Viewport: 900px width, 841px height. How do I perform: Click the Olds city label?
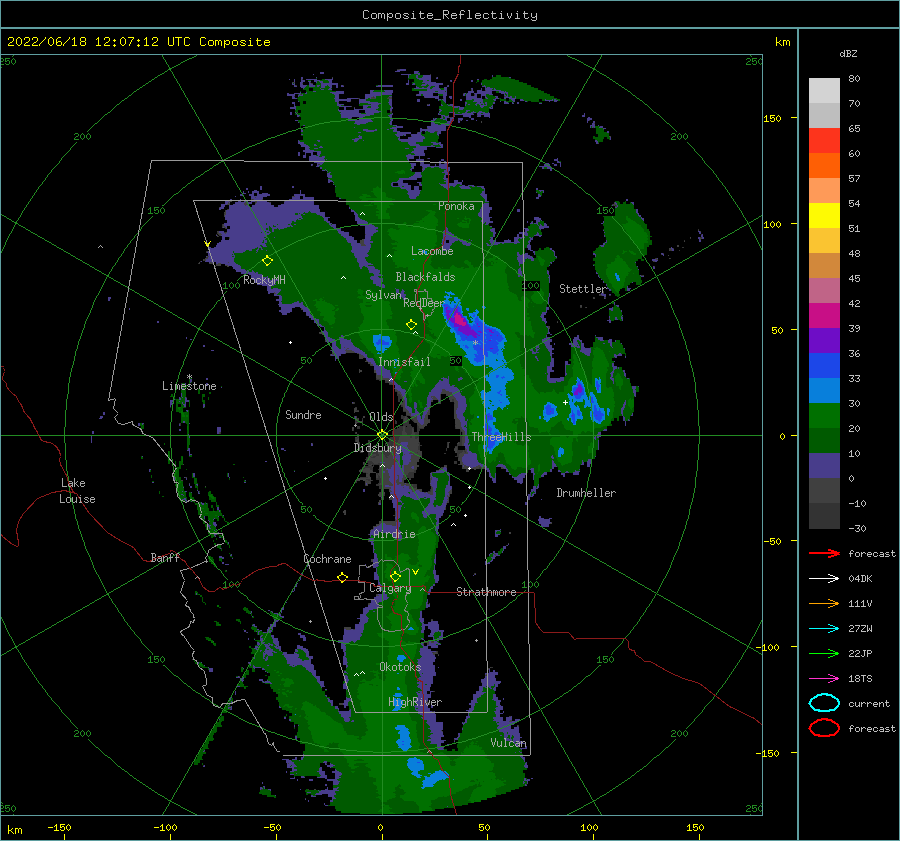click(381, 417)
